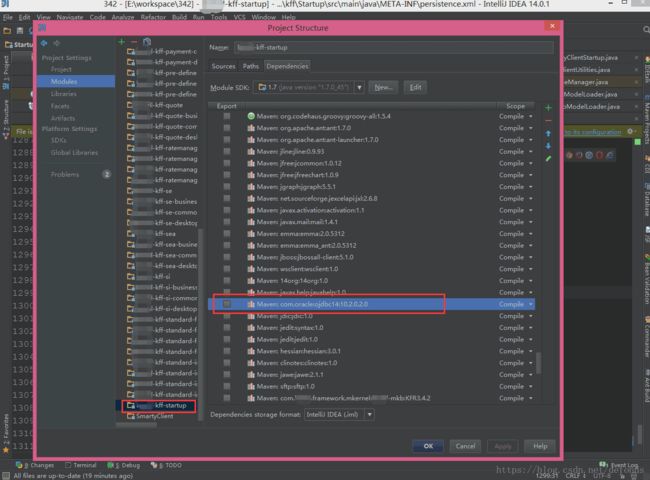The image size is (650, 480).
Task: Click the Cancel button
Action: tap(465, 446)
